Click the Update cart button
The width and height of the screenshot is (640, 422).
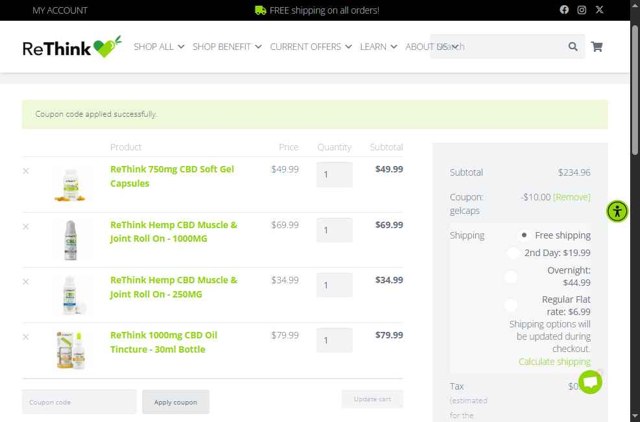[372, 399]
